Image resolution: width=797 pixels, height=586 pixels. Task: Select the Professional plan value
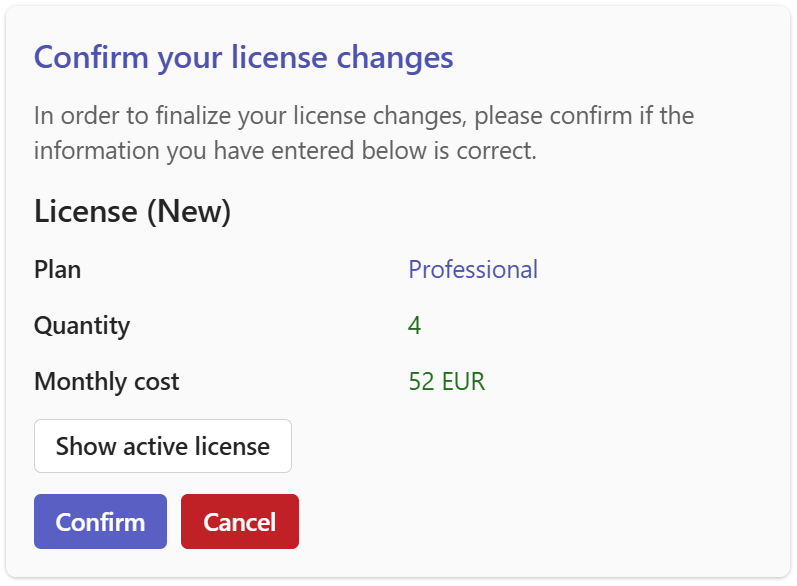(473, 270)
